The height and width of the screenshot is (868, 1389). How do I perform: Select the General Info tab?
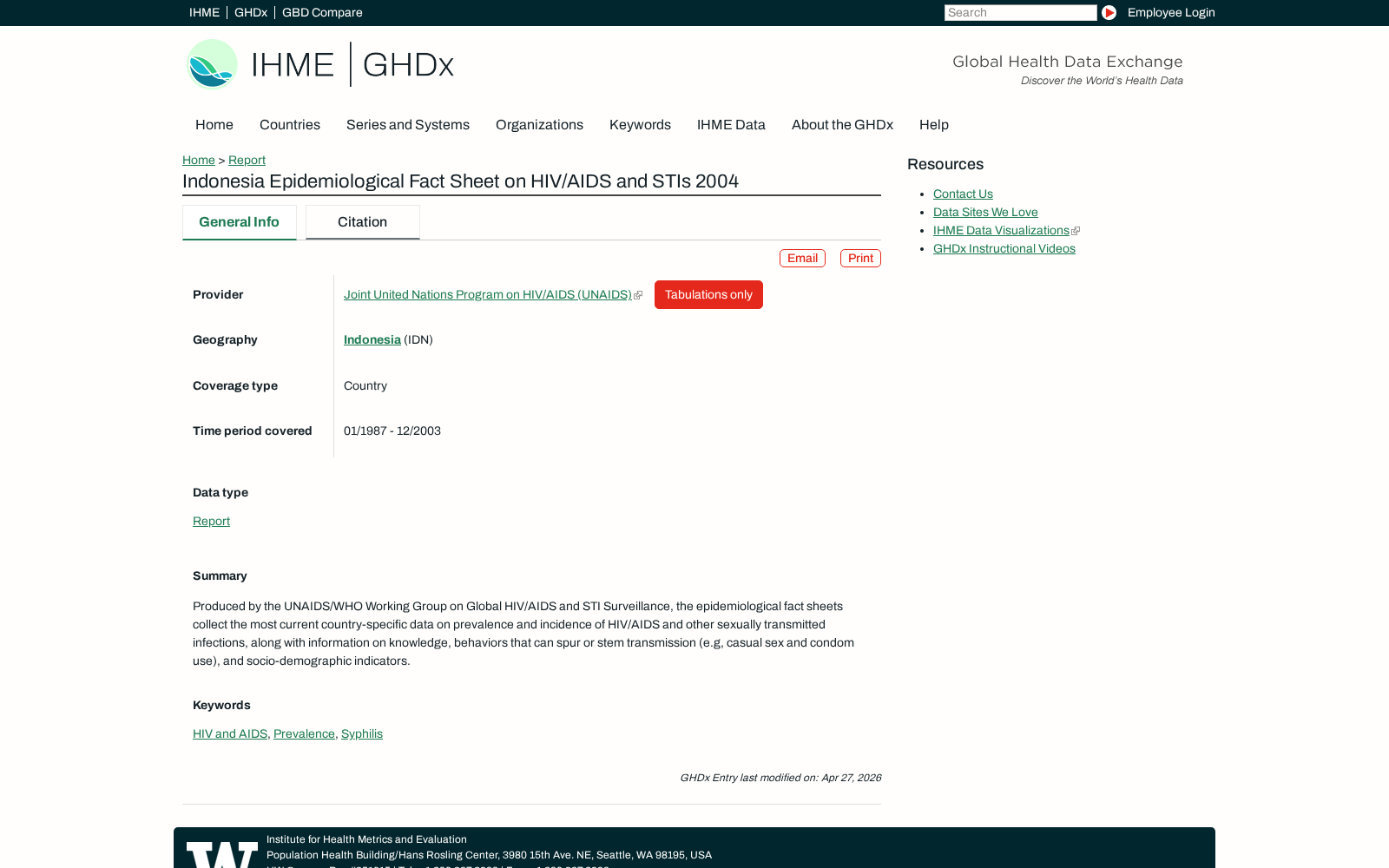click(x=240, y=222)
